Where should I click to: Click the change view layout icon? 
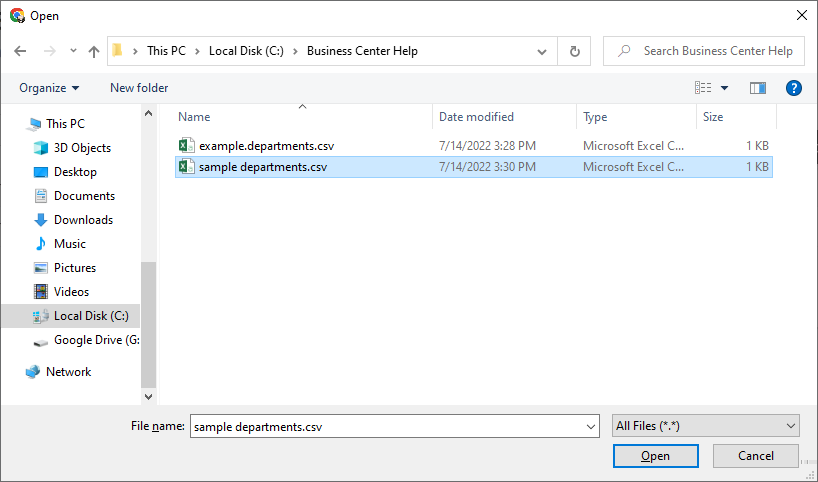pyautogui.click(x=703, y=88)
